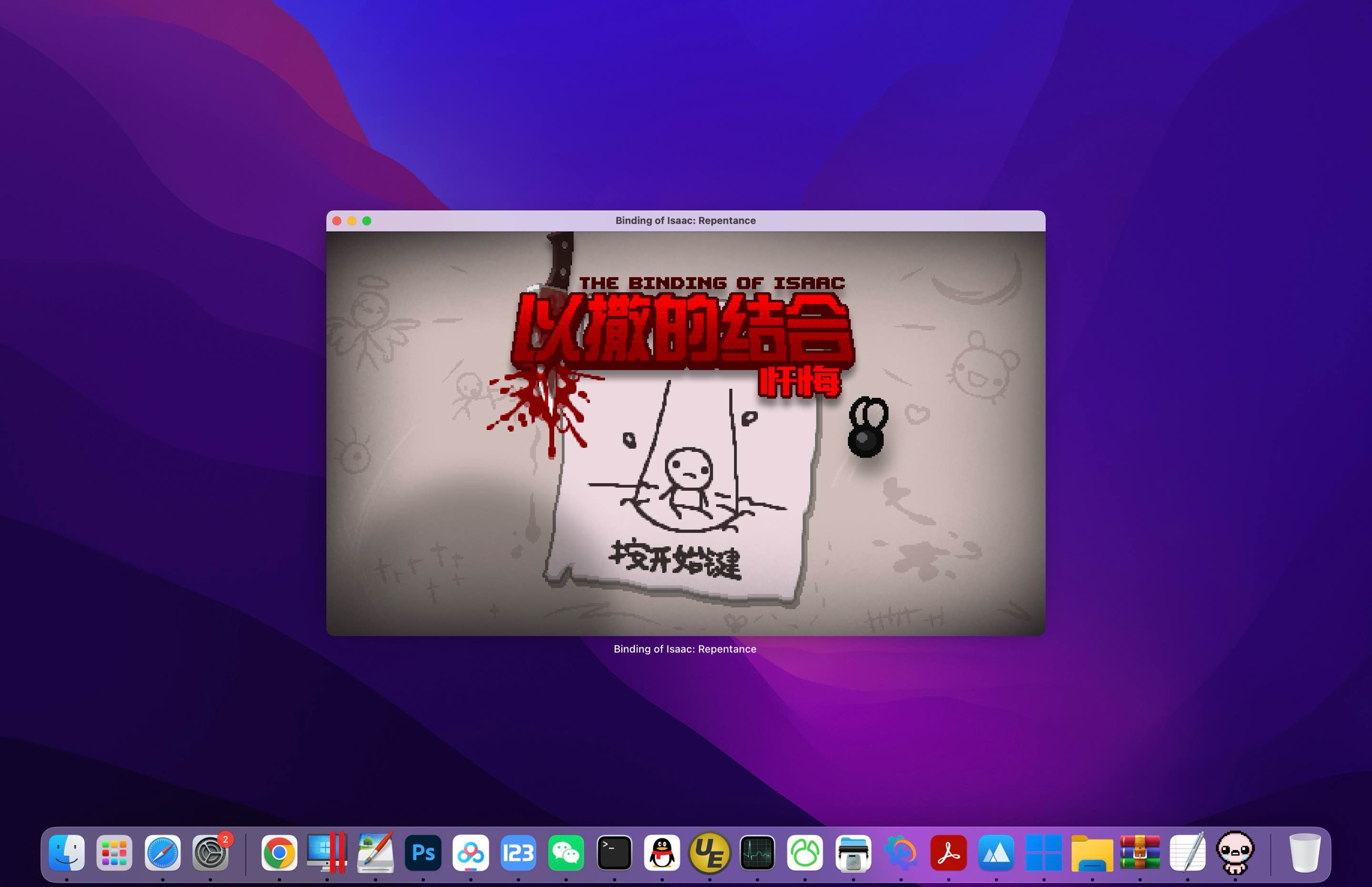This screenshot has width=1372, height=887.
Task: Open the Windows 11 logo icon in the dock
Action: click(1044, 852)
